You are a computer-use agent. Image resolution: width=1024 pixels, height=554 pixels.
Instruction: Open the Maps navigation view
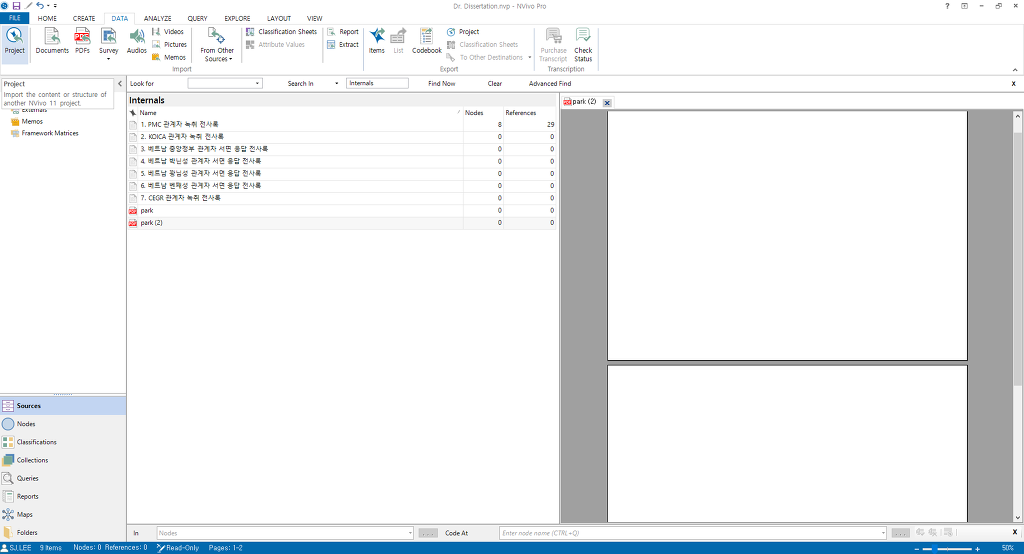[x=63, y=515]
